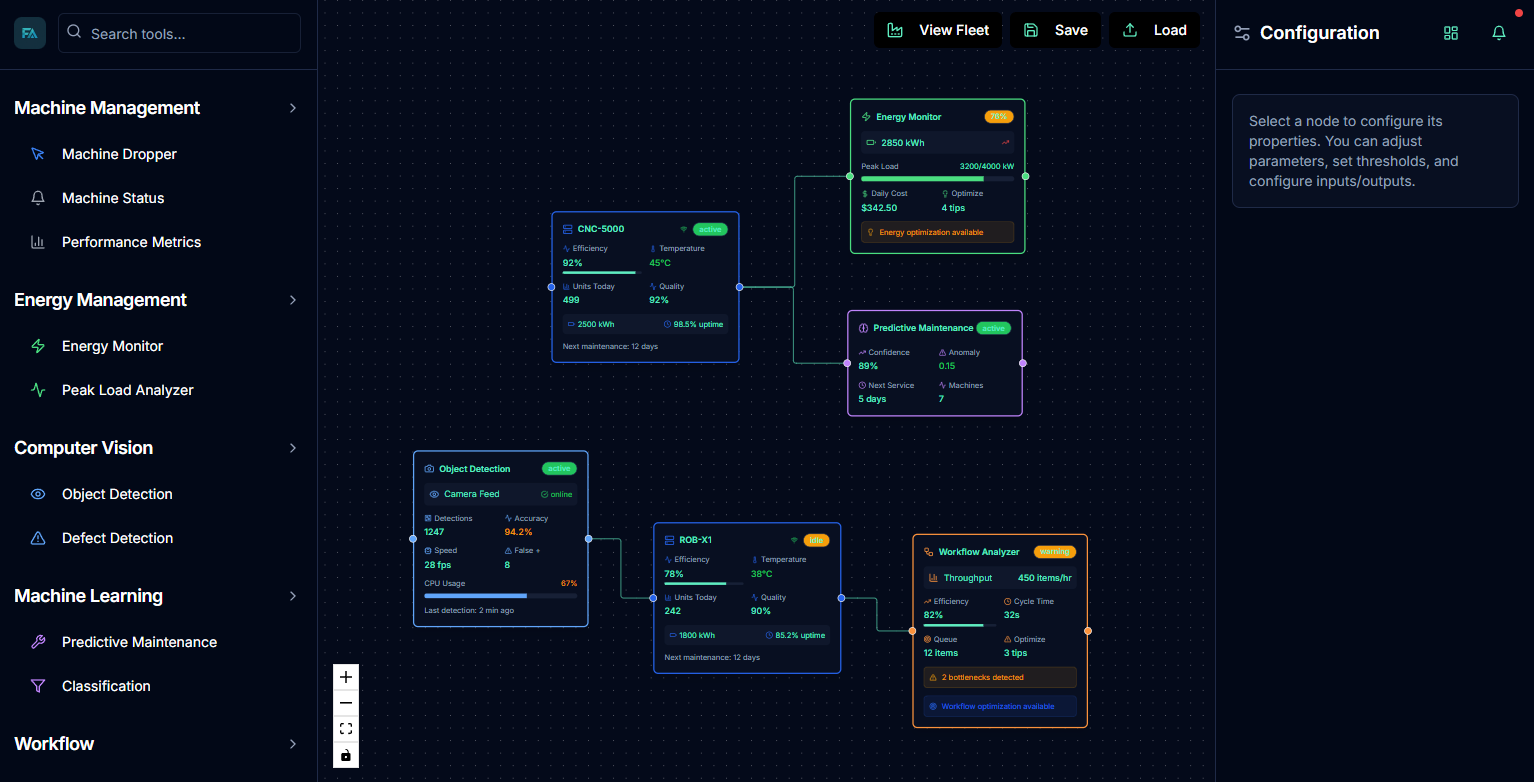Collapse the Machine Management section
1534x782 pixels.
point(293,108)
